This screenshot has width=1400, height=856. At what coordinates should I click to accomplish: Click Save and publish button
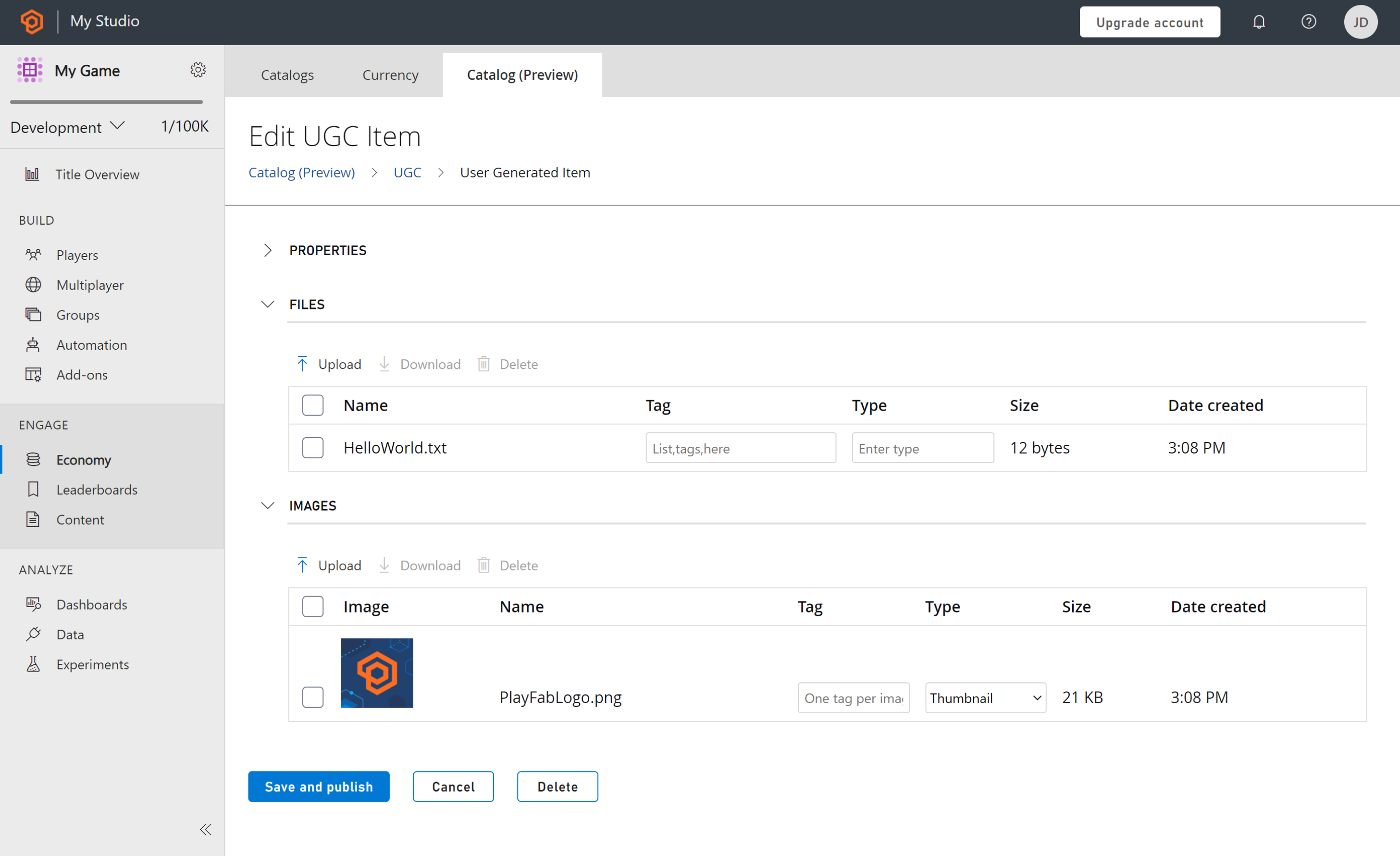pyautogui.click(x=319, y=786)
